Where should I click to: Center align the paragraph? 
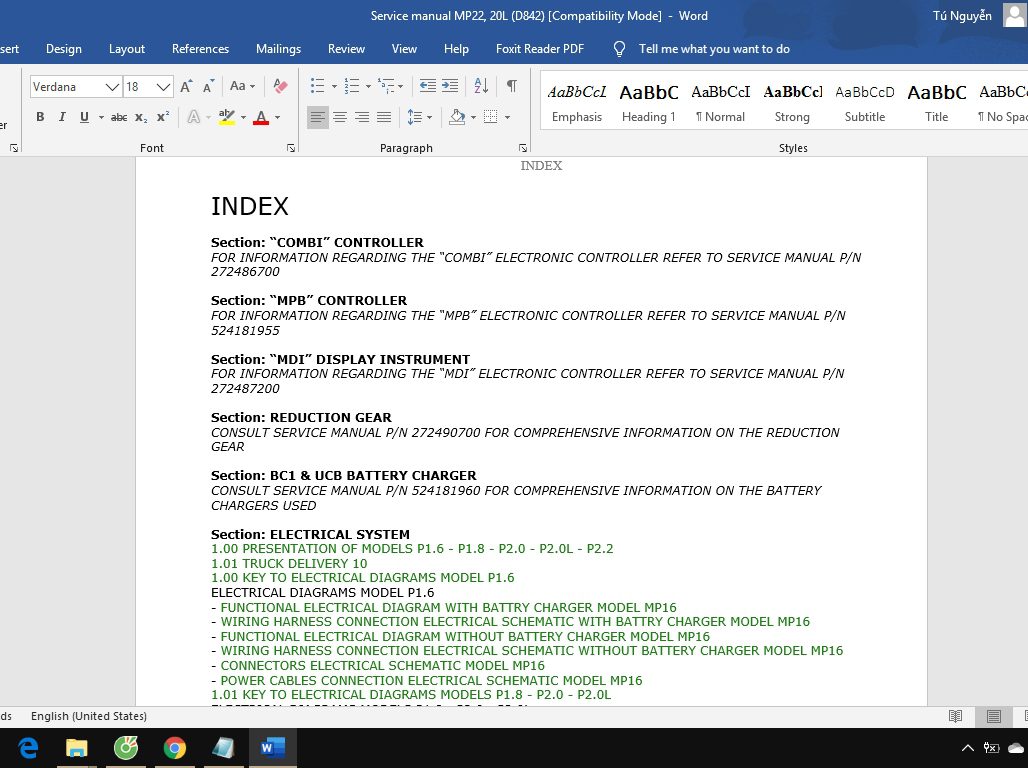340,117
